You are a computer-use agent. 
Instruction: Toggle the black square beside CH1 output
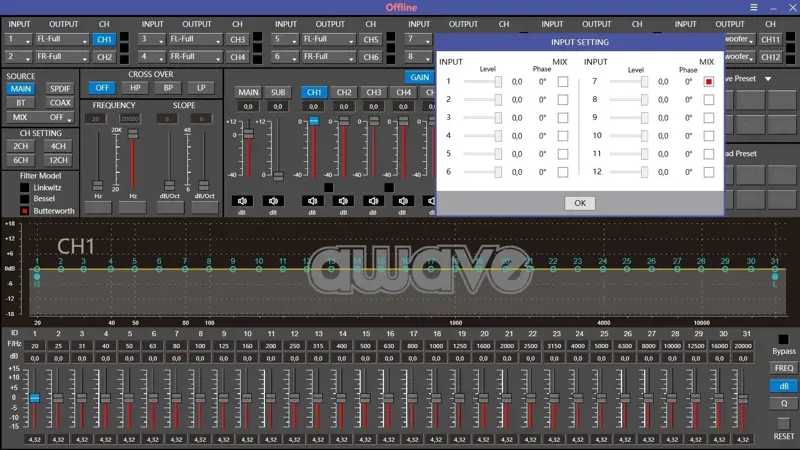tap(124, 39)
